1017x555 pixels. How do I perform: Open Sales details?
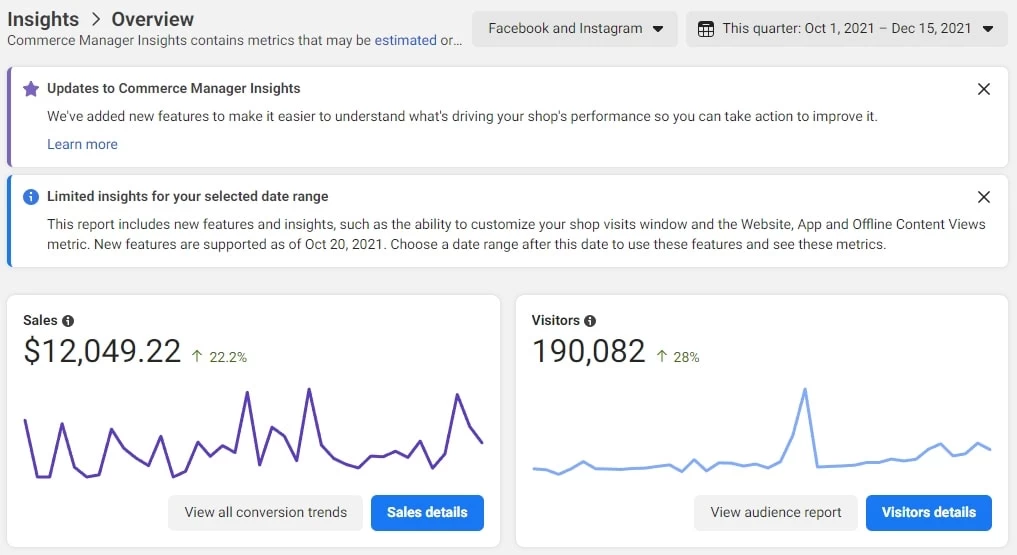point(427,512)
